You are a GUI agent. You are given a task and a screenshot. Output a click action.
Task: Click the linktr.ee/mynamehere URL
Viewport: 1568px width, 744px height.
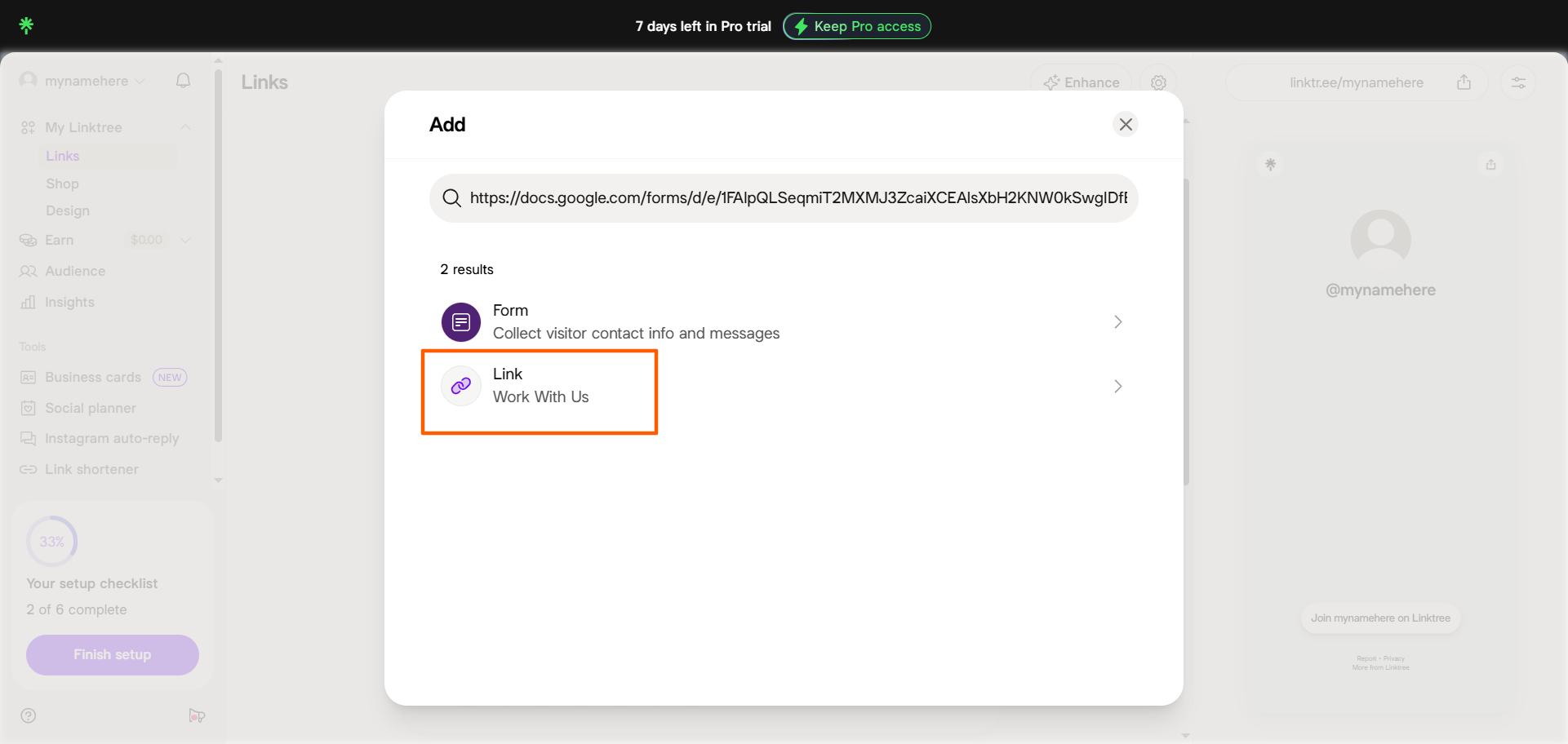pos(1357,82)
